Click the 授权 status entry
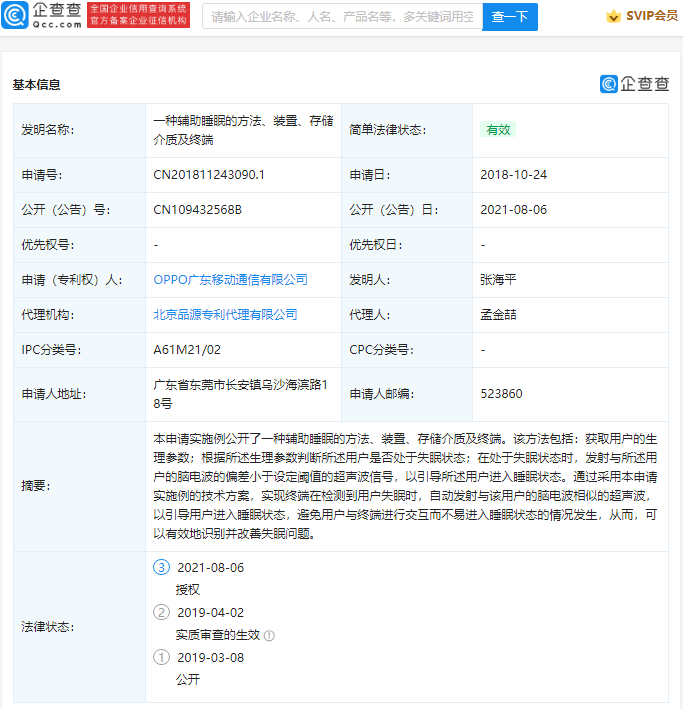This screenshot has height=709, width=683. click(x=188, y=590)
